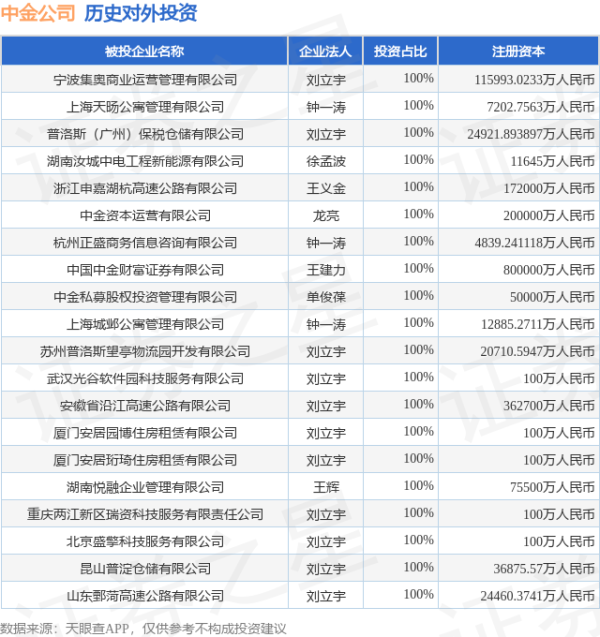Click 北京盛擎科技服务有限公司 cell
Image resolution: width=600 pixels, height=637 pixels.
pos(145,542)
